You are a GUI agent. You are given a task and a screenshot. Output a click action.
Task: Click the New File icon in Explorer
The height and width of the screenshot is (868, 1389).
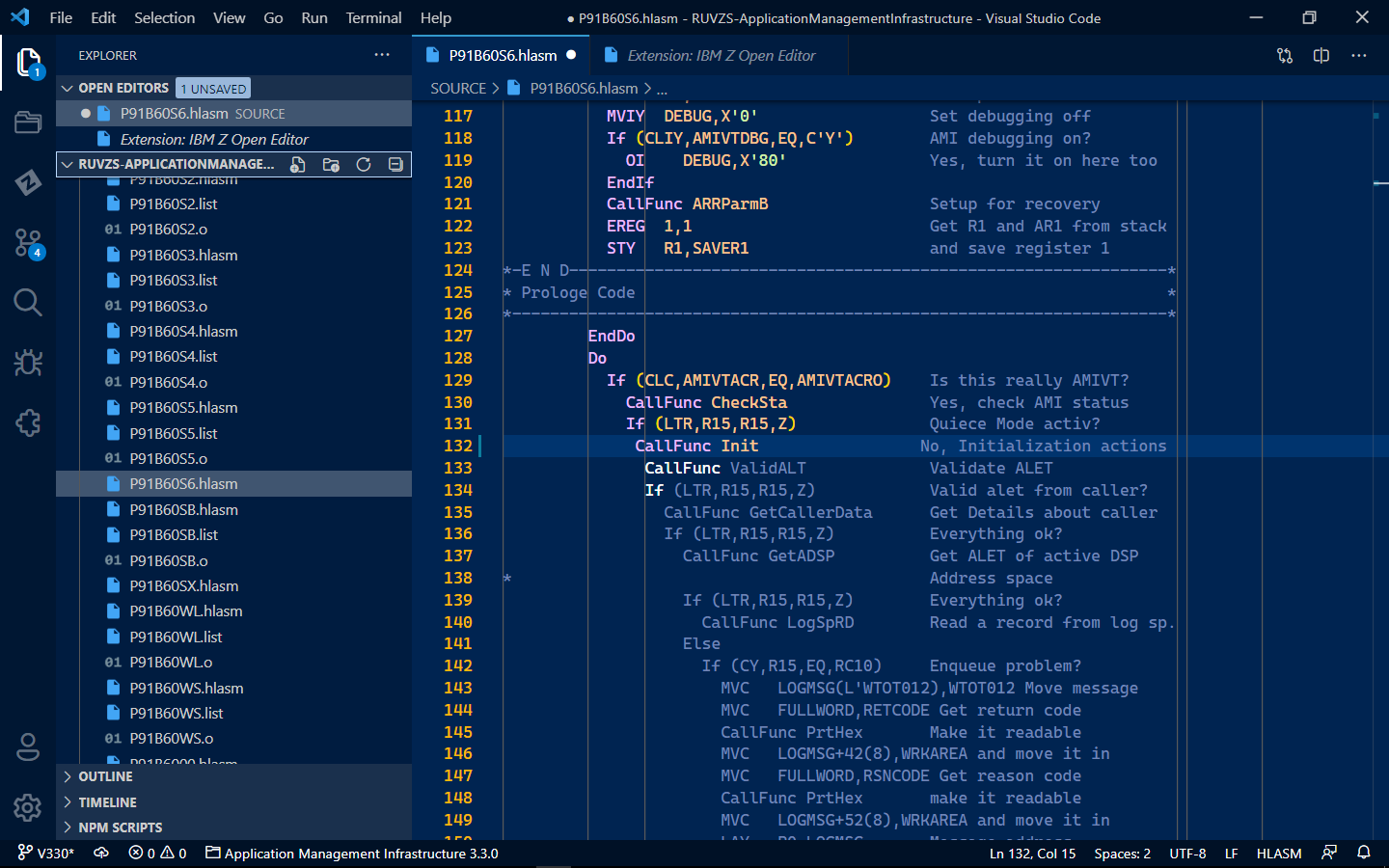pyautogui.click(x=299, y=164)
